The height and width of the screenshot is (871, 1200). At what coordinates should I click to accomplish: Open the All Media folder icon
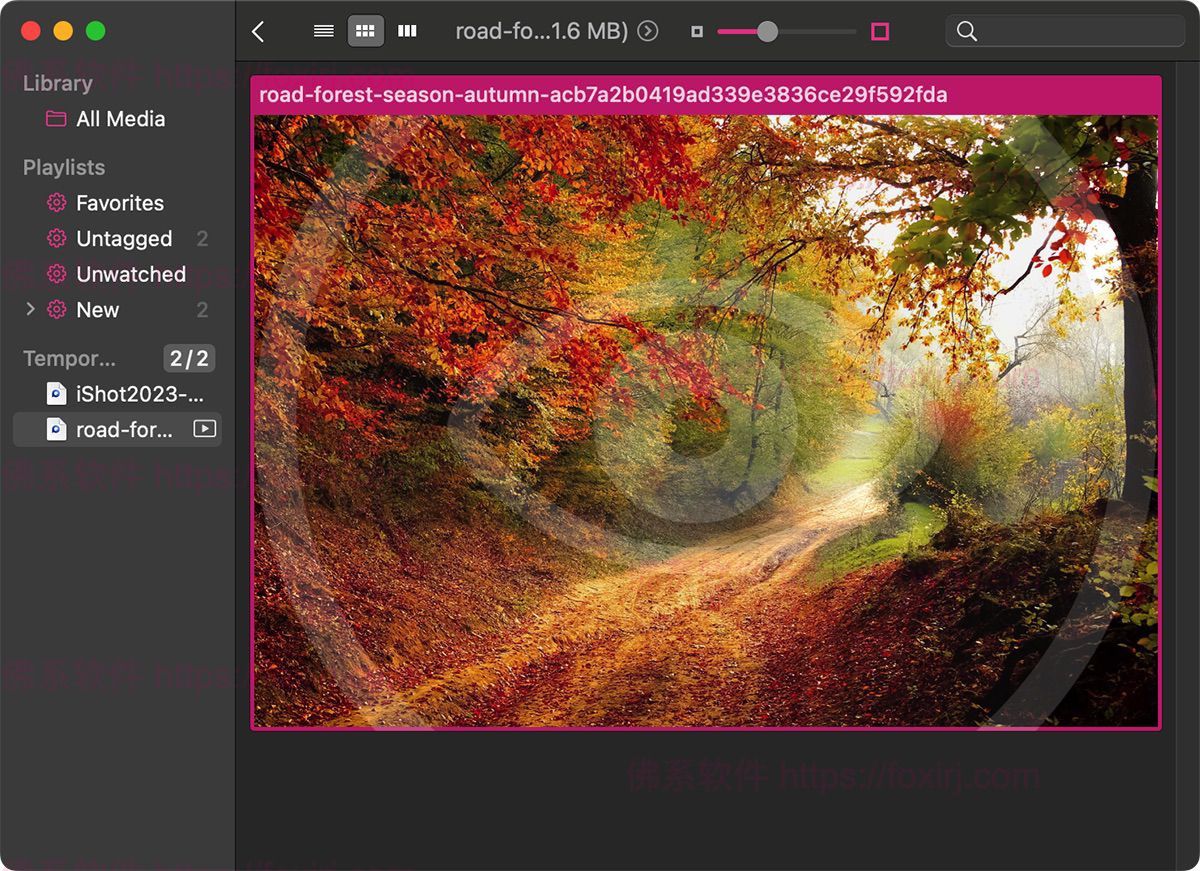55,119
